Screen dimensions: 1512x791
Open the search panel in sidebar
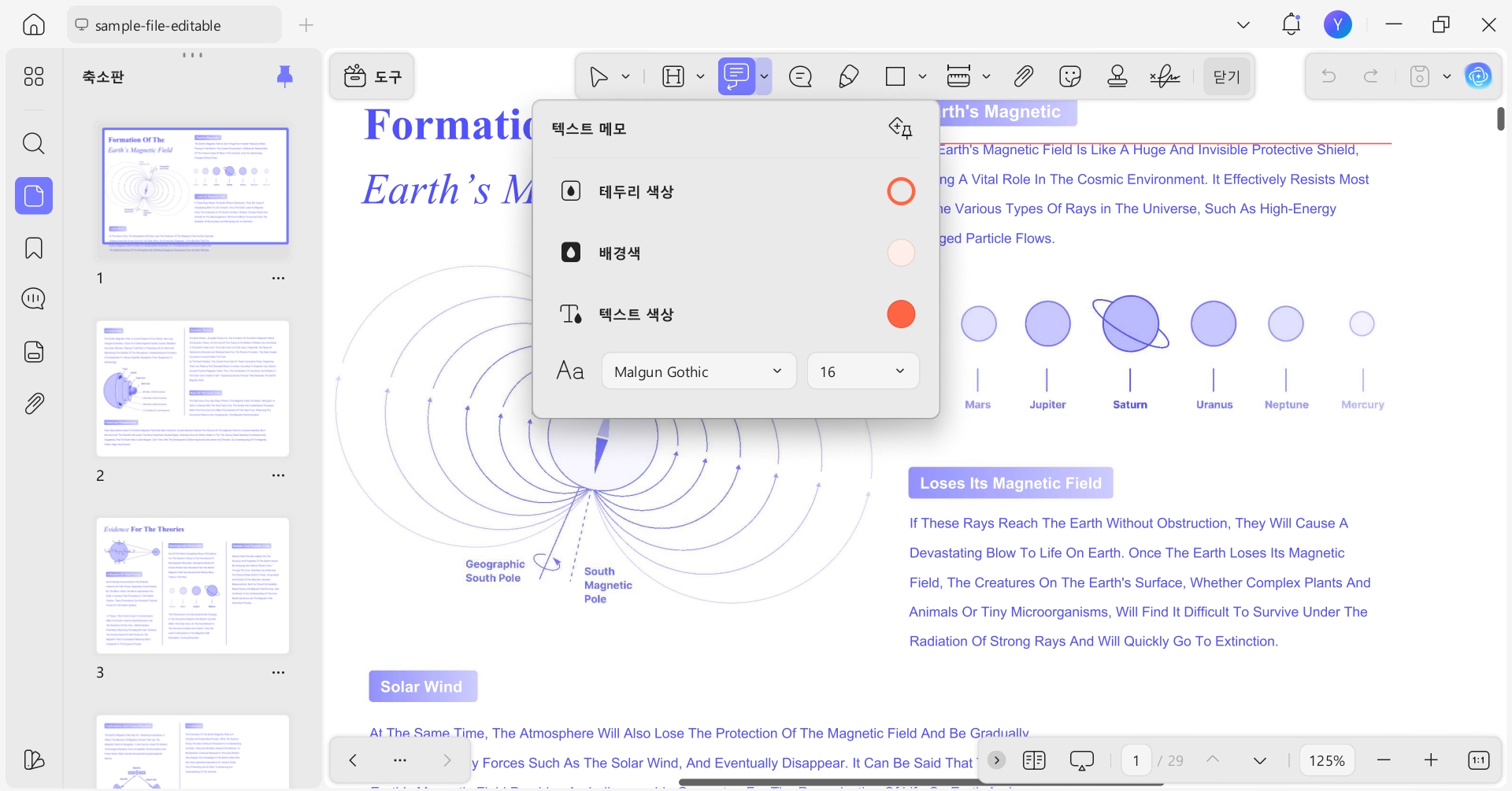click(33, 143)
